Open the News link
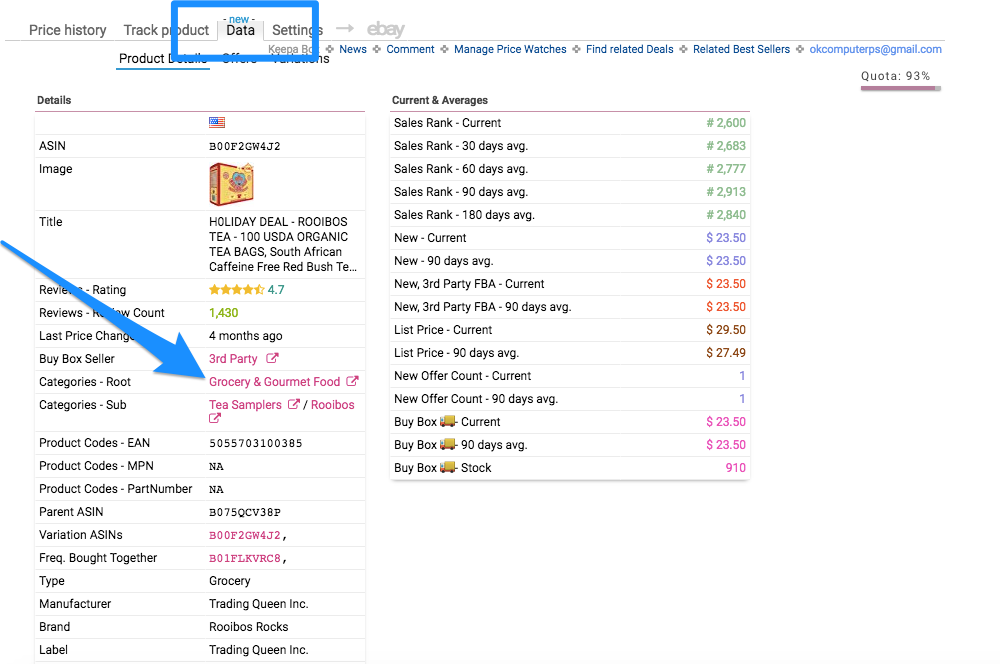 (x=353, y=49)
